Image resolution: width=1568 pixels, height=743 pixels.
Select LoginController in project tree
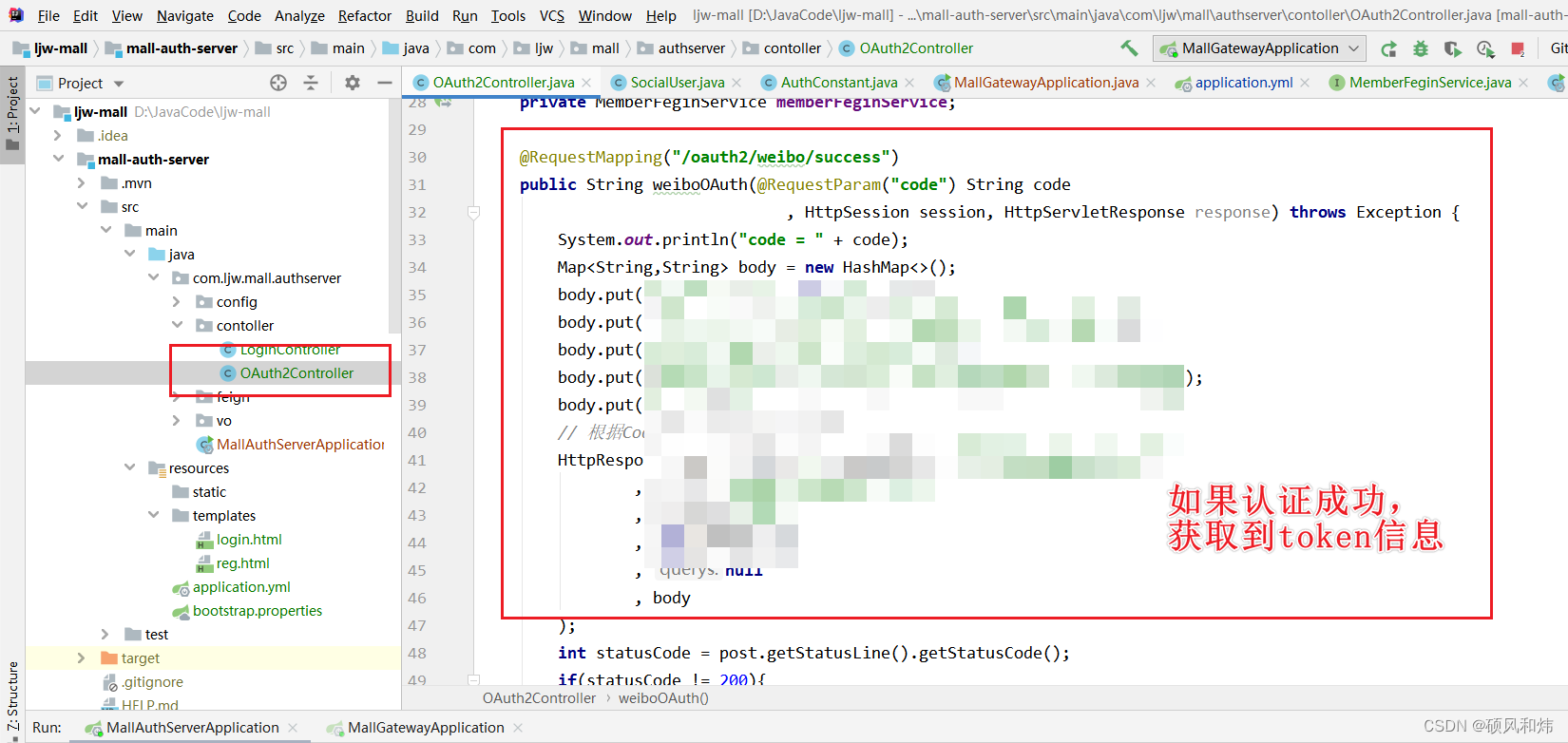tap(290, 351)
